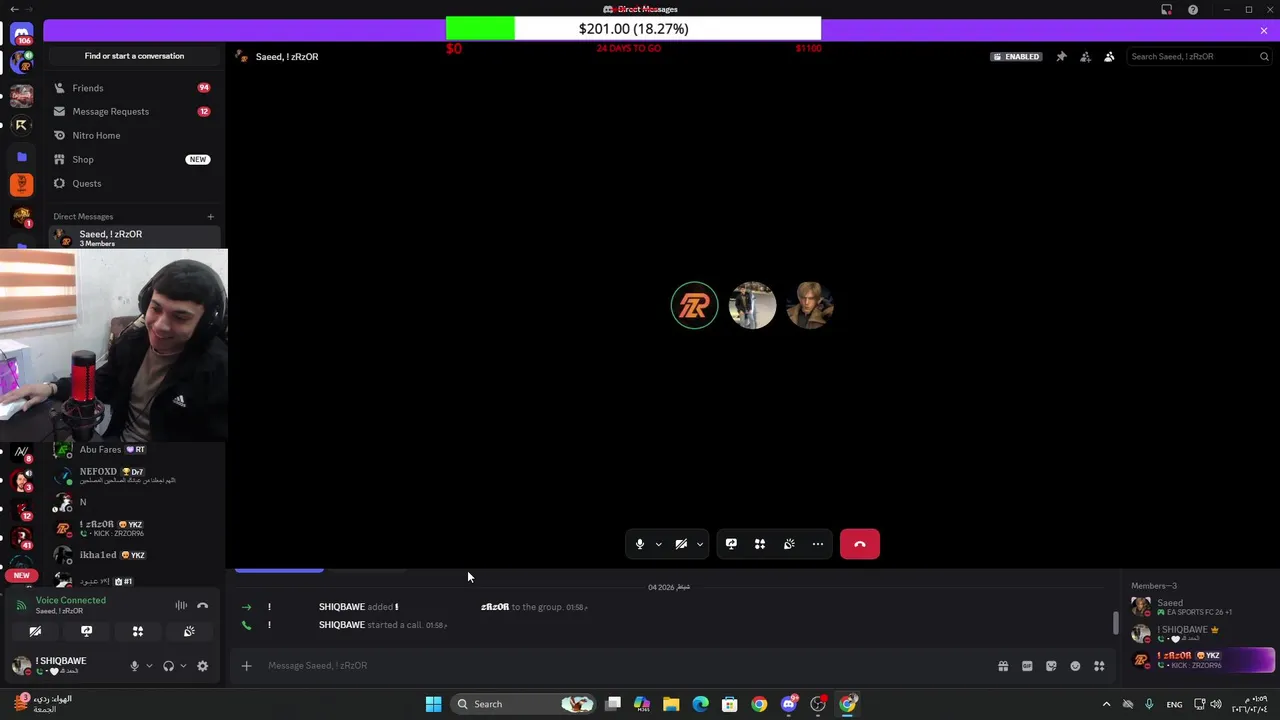
Task: Open microphone options arrow in call bar
Action: click(x=658, y=544)
